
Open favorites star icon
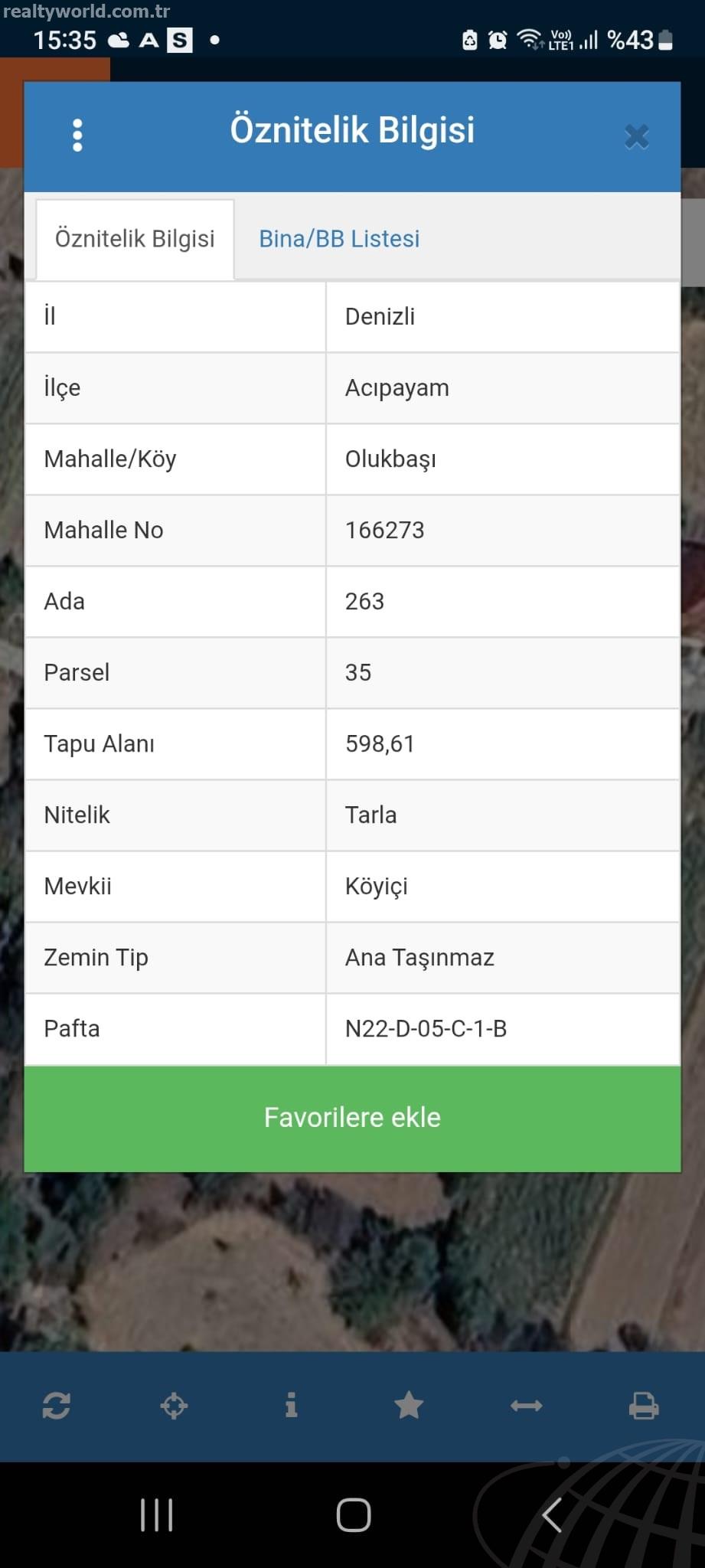409,1406
